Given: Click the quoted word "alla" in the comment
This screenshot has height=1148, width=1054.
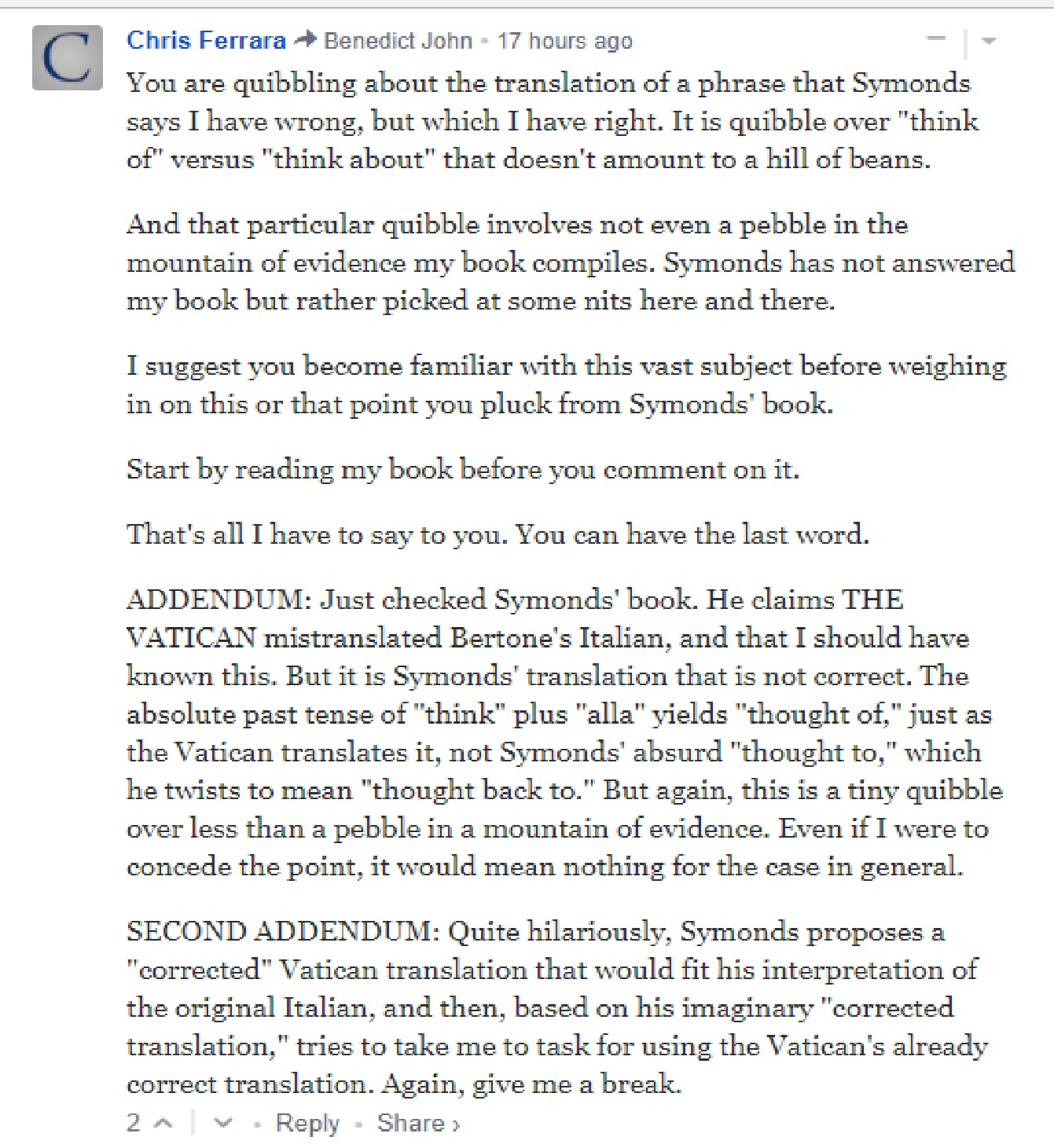Looking at the screenshot, I should click(604, 714).
